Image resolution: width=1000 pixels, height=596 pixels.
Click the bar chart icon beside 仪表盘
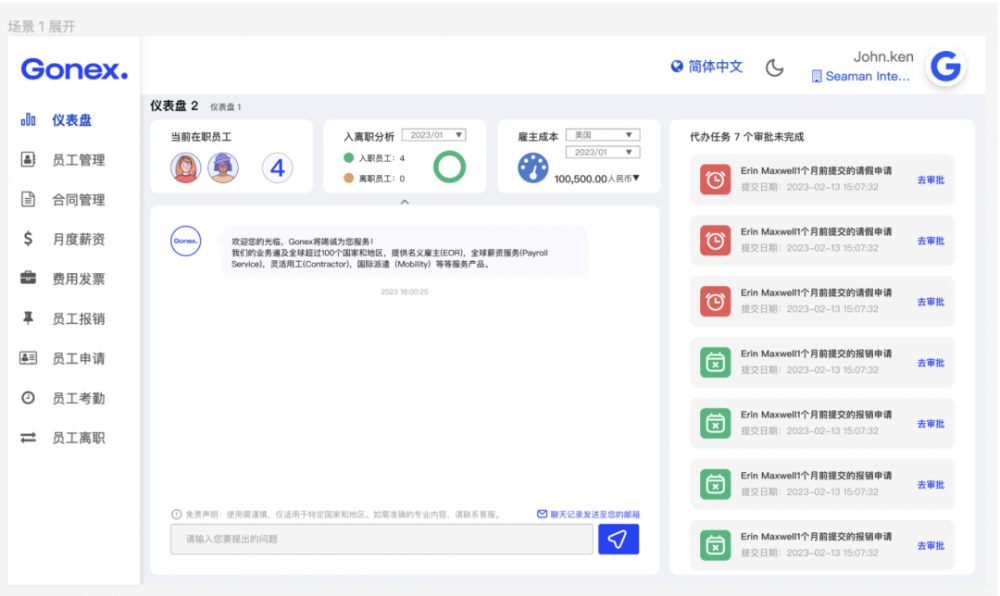[28, 119]
